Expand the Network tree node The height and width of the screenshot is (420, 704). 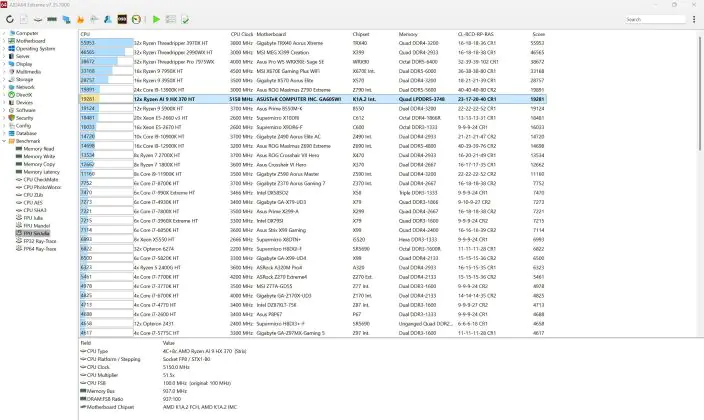point(4,87)
